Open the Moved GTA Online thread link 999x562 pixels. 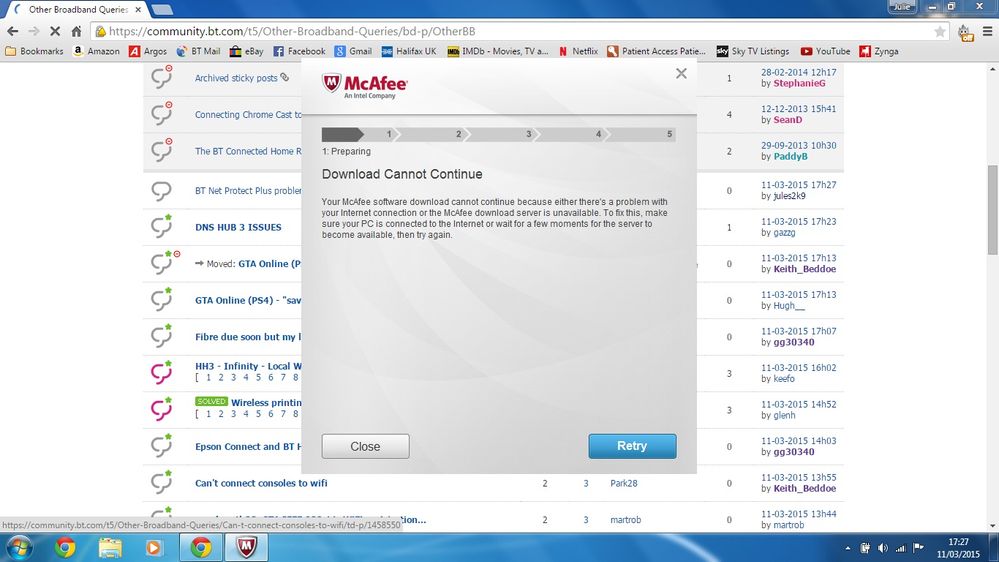(270, 264)
